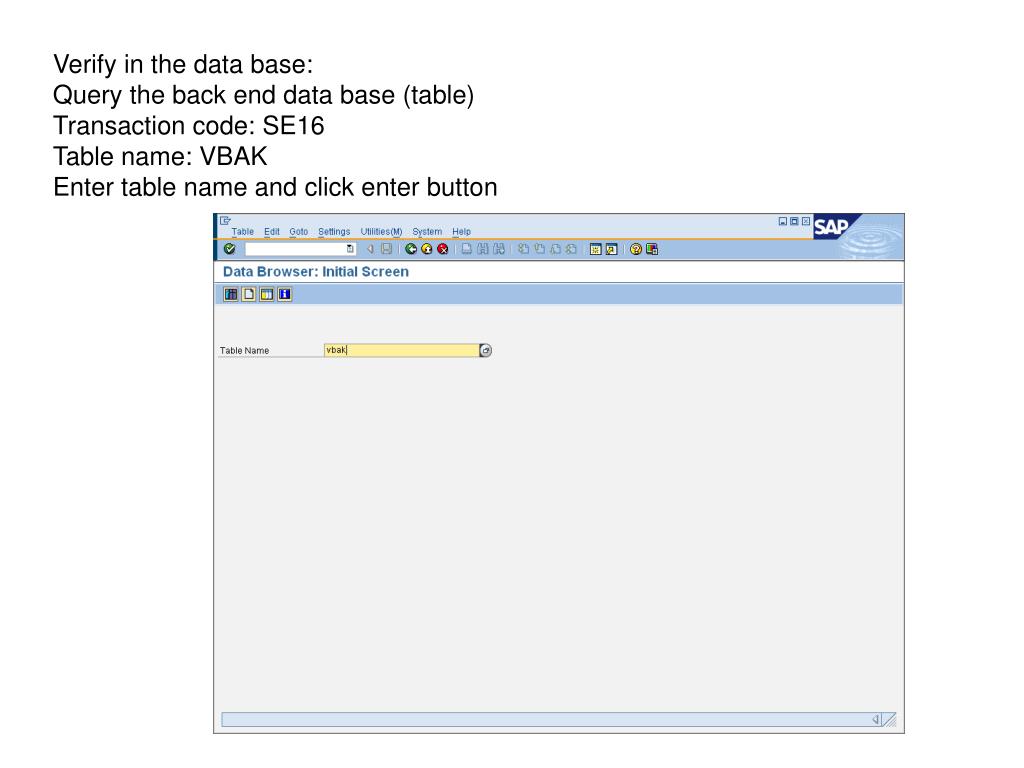Open the Table menu
This screenshot has width=1024, height=768.
242,231
